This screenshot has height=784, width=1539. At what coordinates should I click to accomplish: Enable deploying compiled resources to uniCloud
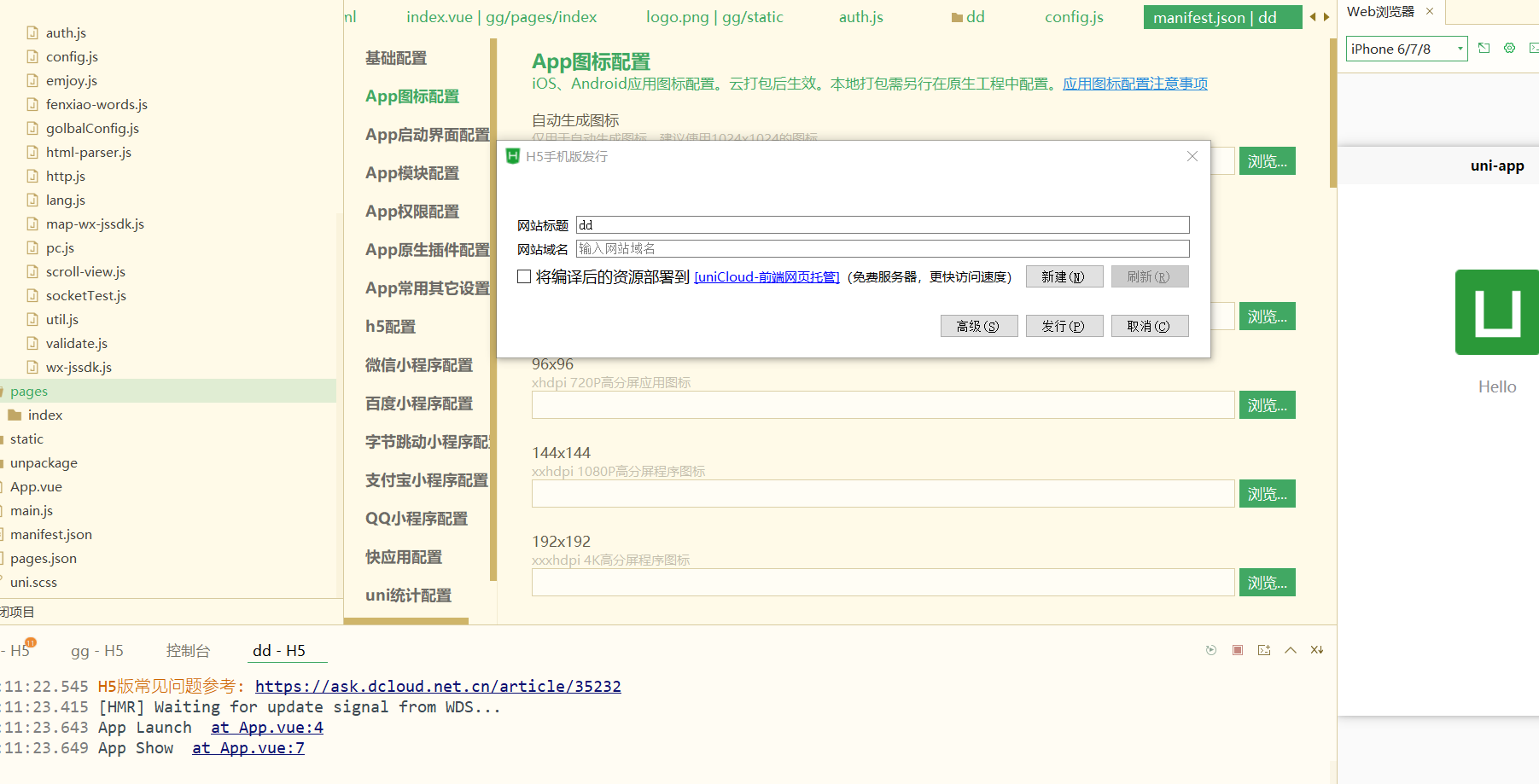click(523, 276)
